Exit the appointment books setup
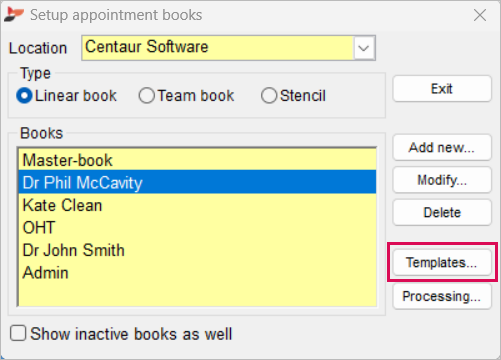The width and height of the screenshot is (501, 360). coord(442,89)
